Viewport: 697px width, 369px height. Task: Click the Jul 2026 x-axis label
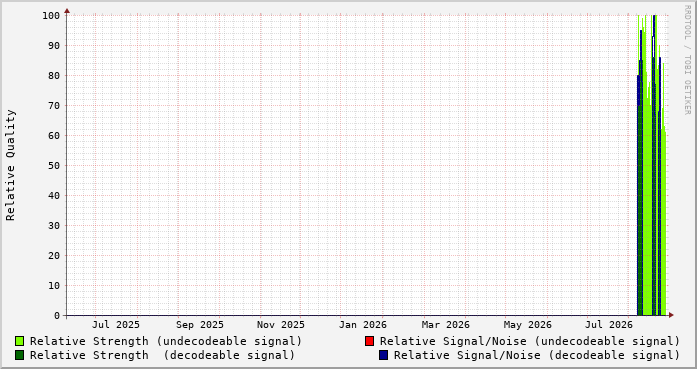pyautogui.click(x=609, y=325)
